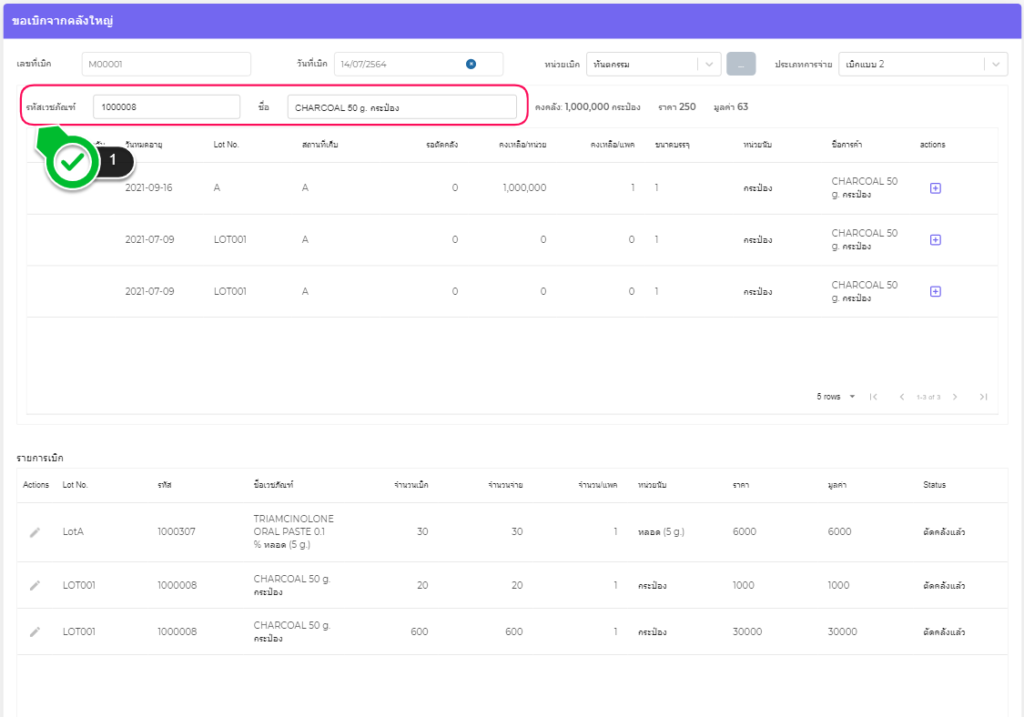Go to the next page of lot table
The width and height of the screenshot is (1024, 717).
(x=955, y=397)
